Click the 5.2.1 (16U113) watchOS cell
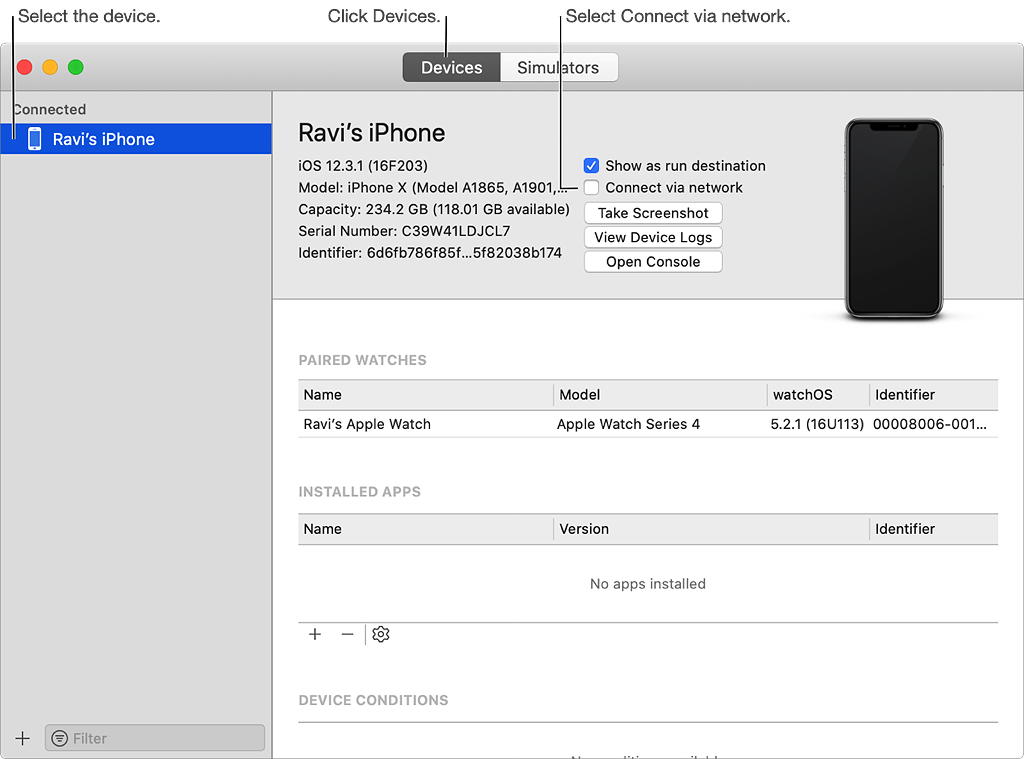Image resolution: width=1024 pixels, height=759 pixels. [x=817, y=424]
